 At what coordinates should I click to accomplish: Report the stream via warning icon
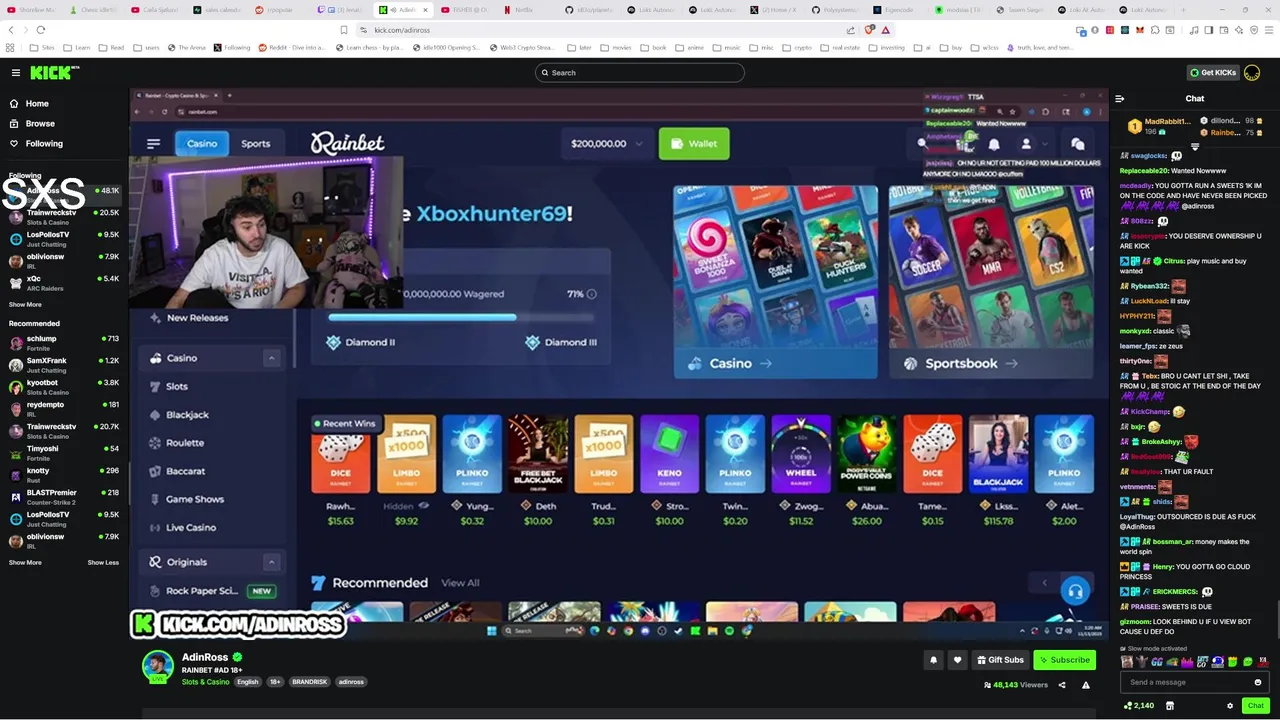point(1085,685)
